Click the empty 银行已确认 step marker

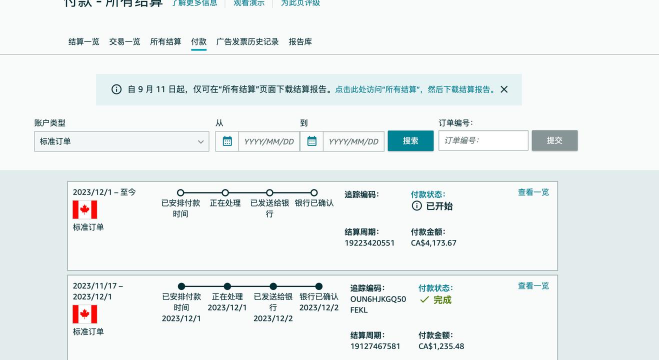[314, 193]
